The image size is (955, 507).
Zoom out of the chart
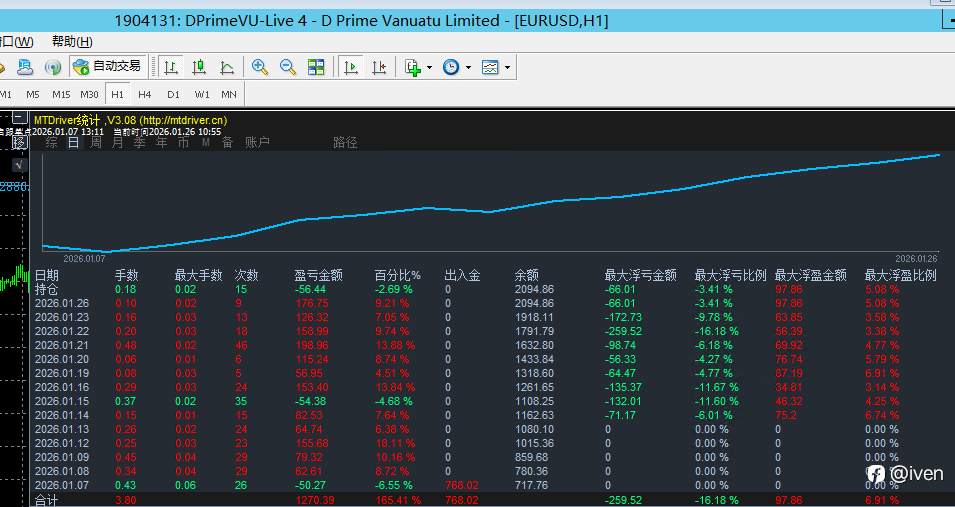pyautogui.click(x=287, y=67)
